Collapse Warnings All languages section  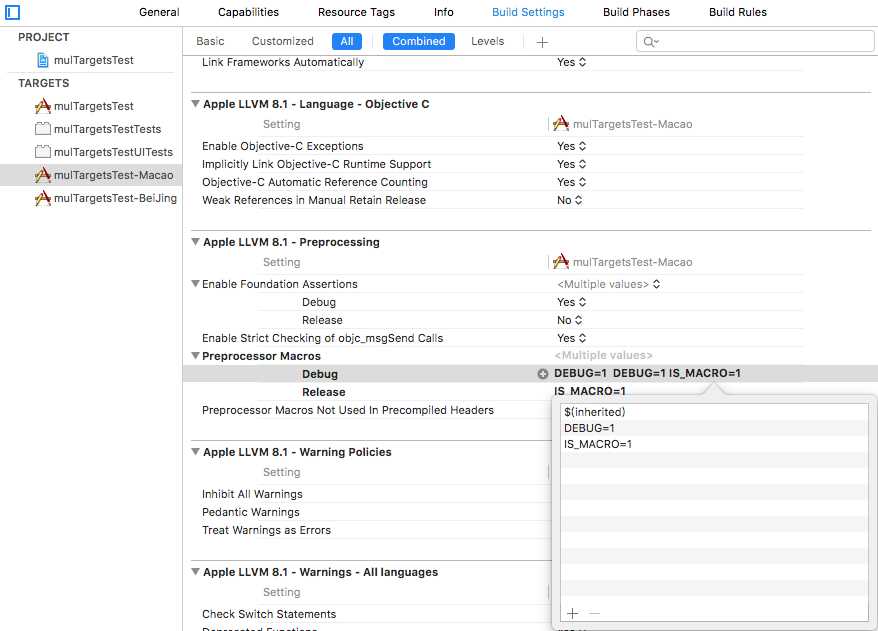point(195,572)
